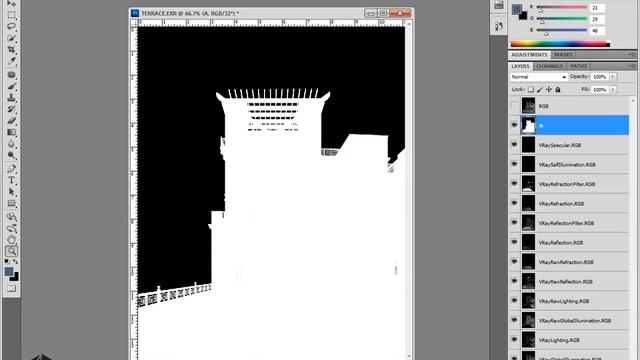Hide the VRaySelfIllumination.RGB layer
This screenshot has width=640, height=360.
(514, 164)
